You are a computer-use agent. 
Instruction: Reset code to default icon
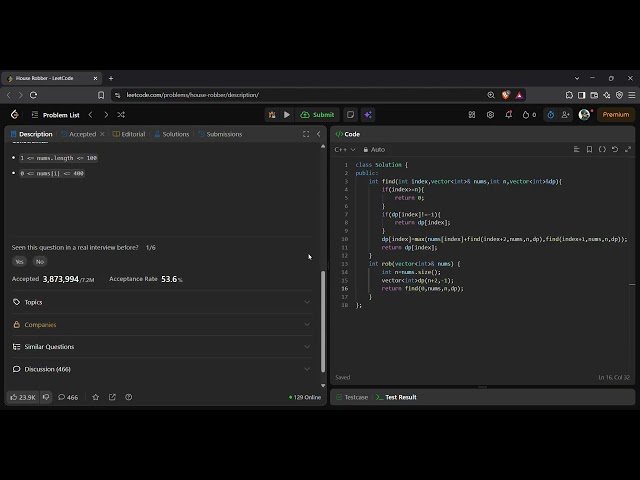pos(615,149)
